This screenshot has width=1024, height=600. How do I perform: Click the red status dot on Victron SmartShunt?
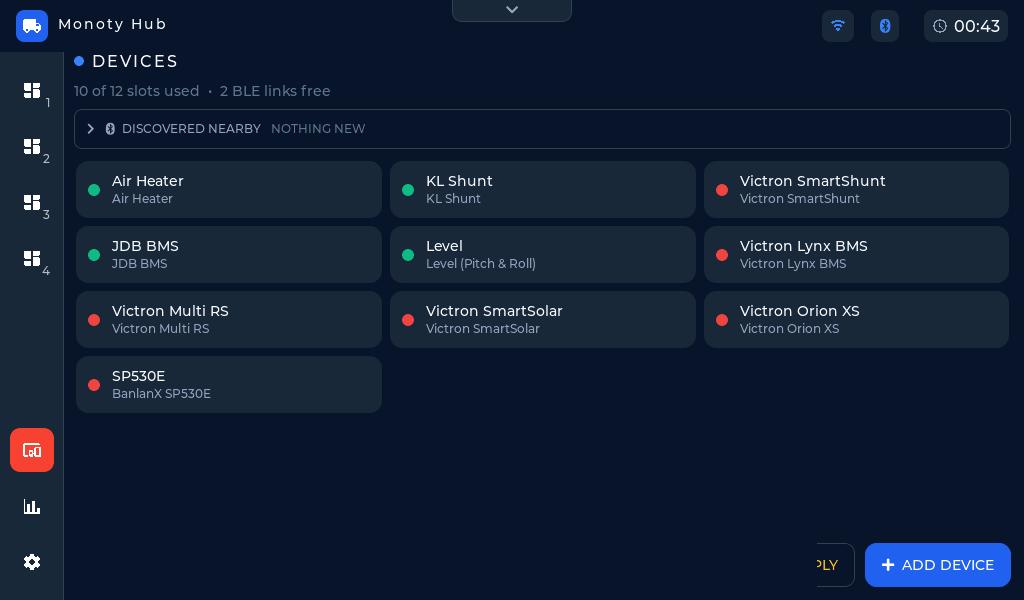[722, 190]
